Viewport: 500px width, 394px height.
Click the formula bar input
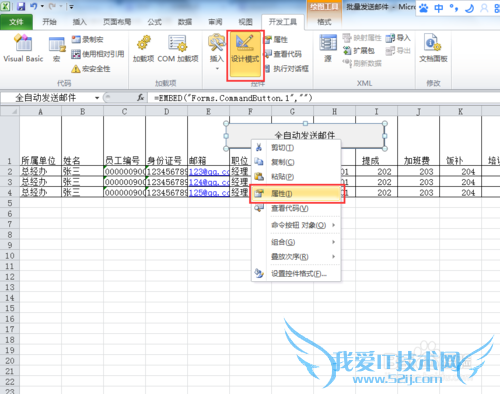pos(323,98)
